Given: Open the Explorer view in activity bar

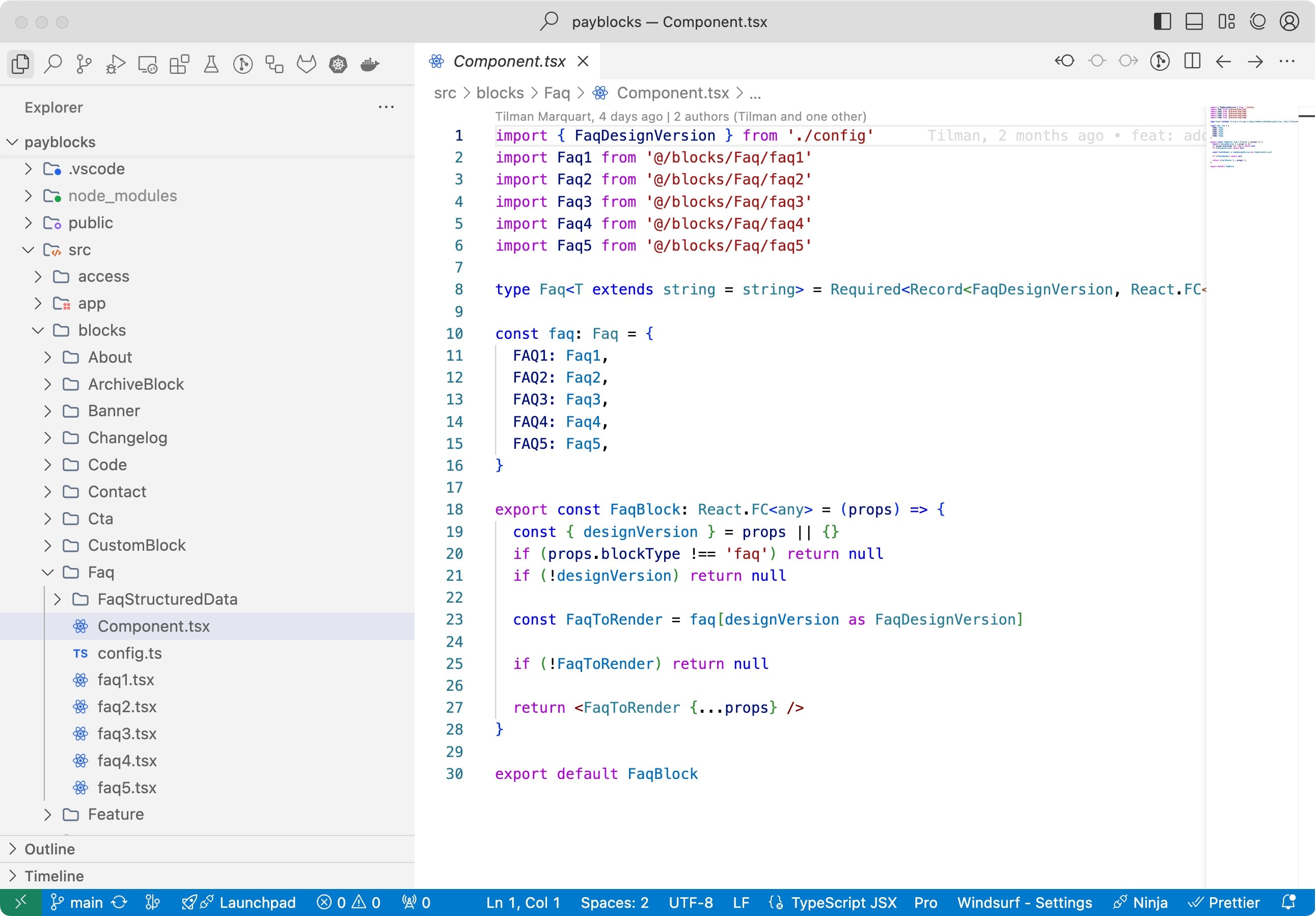Looking at the screenshot, I should pos(21,64).
